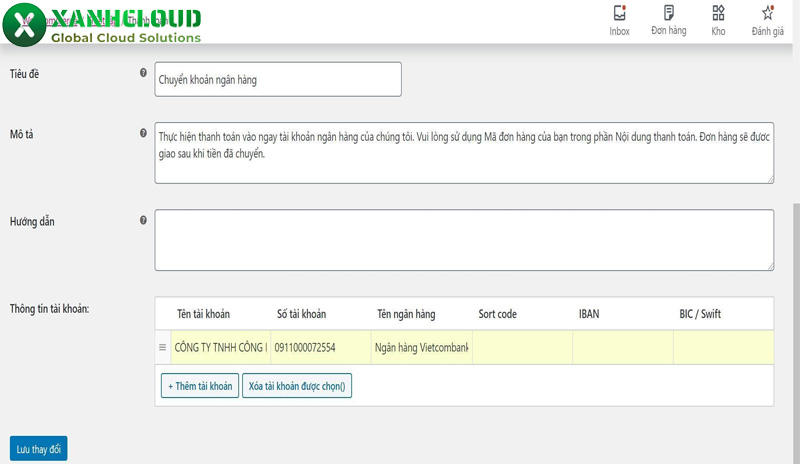Image resolution: width=800 pixels, height=464 pixels.
Task: Click the empty IBAN cell
Action: pyautogui.click(x=622, y=348)
